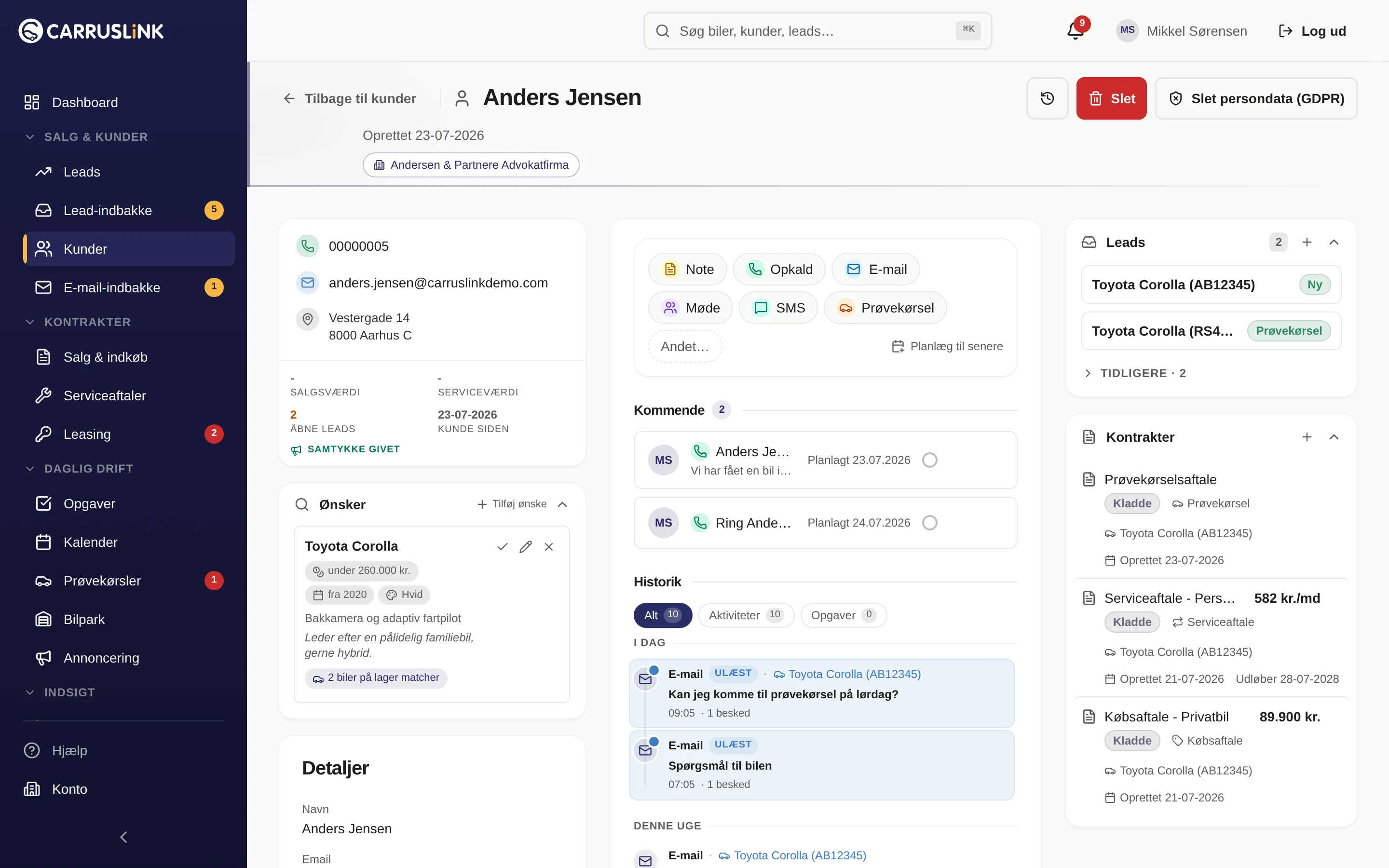Open the notifications bell
The width and height of the screenshot is (1389, 868).
(1076, 31)
